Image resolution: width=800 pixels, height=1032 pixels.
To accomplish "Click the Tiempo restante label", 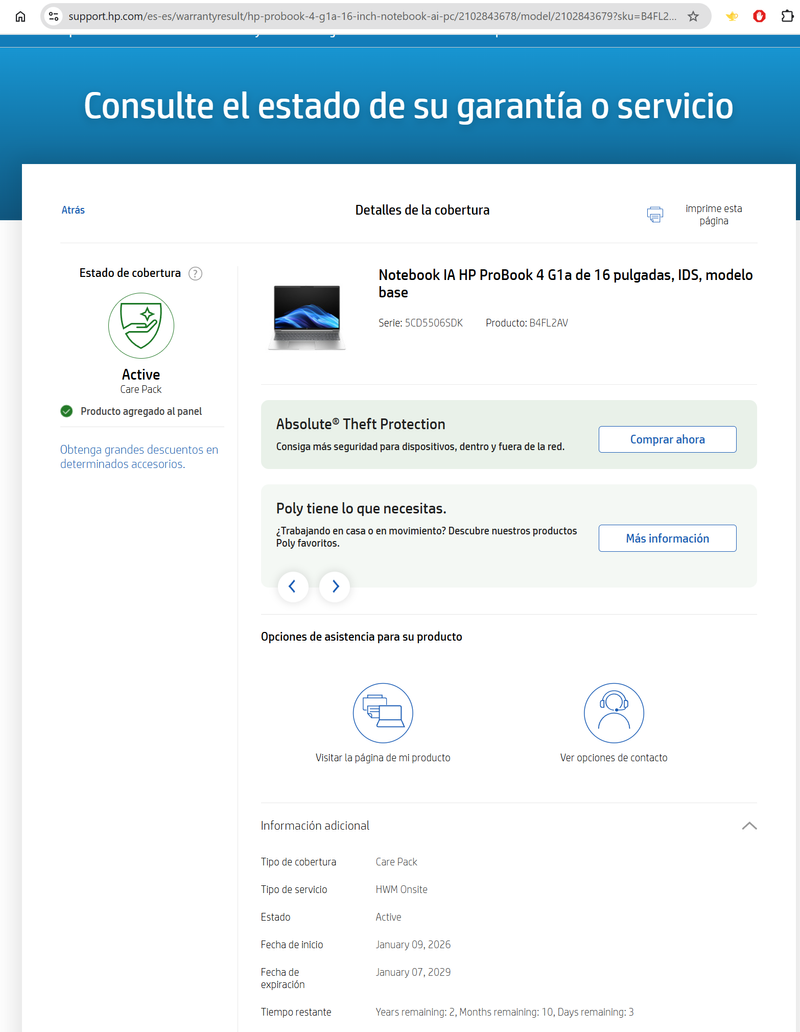I will tap(295, 1012).
